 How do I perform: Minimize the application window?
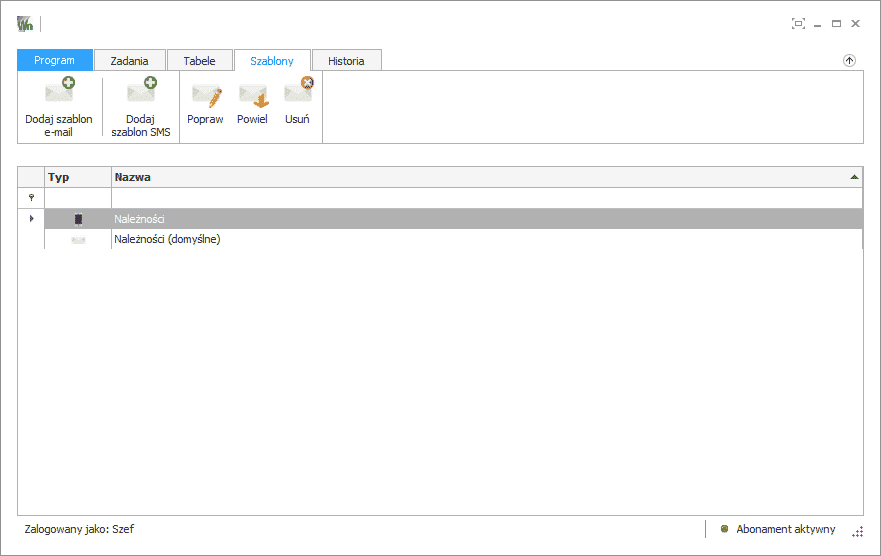pos(817,24)
